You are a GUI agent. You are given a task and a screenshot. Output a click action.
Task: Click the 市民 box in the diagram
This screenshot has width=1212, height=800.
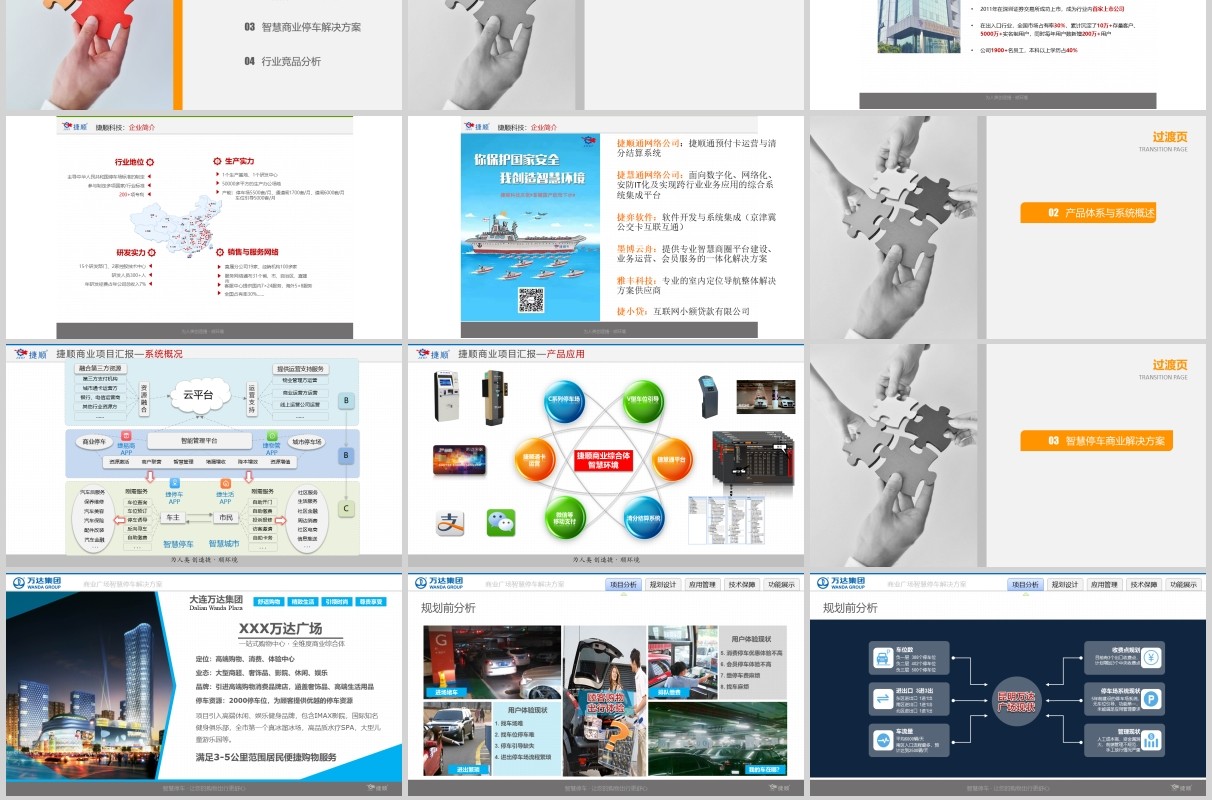tap(225, 517)
